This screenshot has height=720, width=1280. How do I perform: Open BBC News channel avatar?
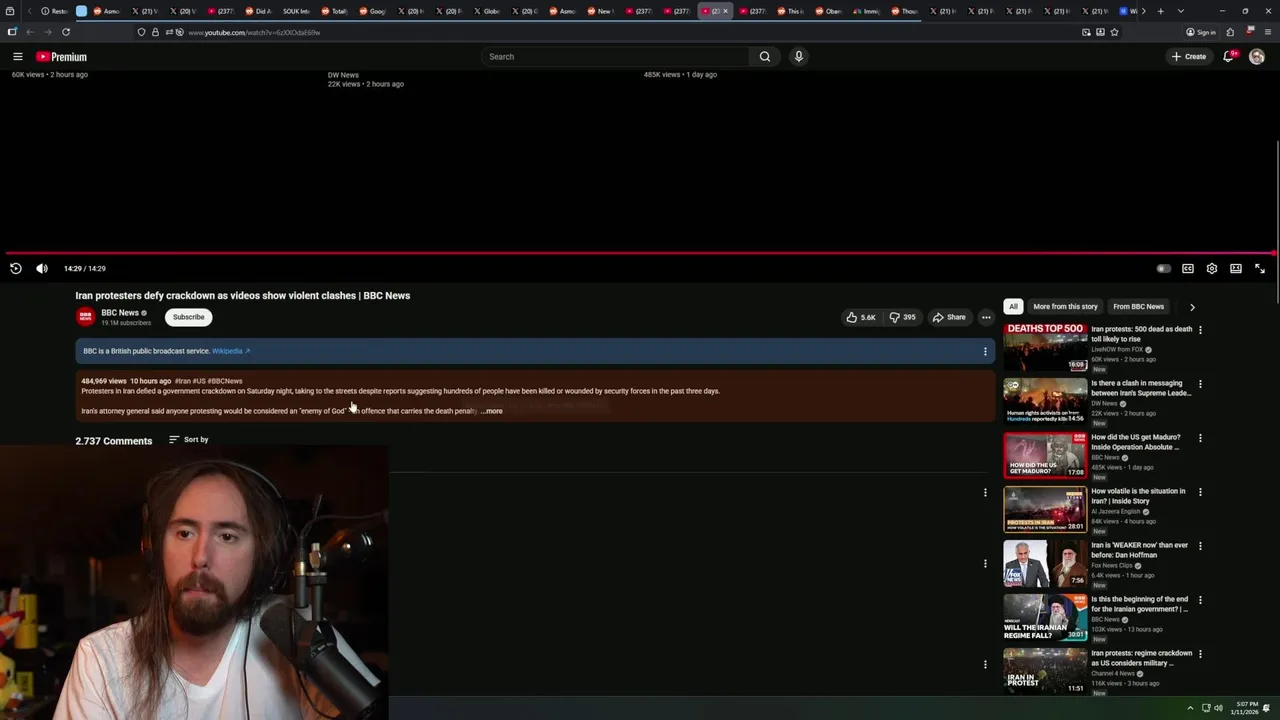pos(85,317)
